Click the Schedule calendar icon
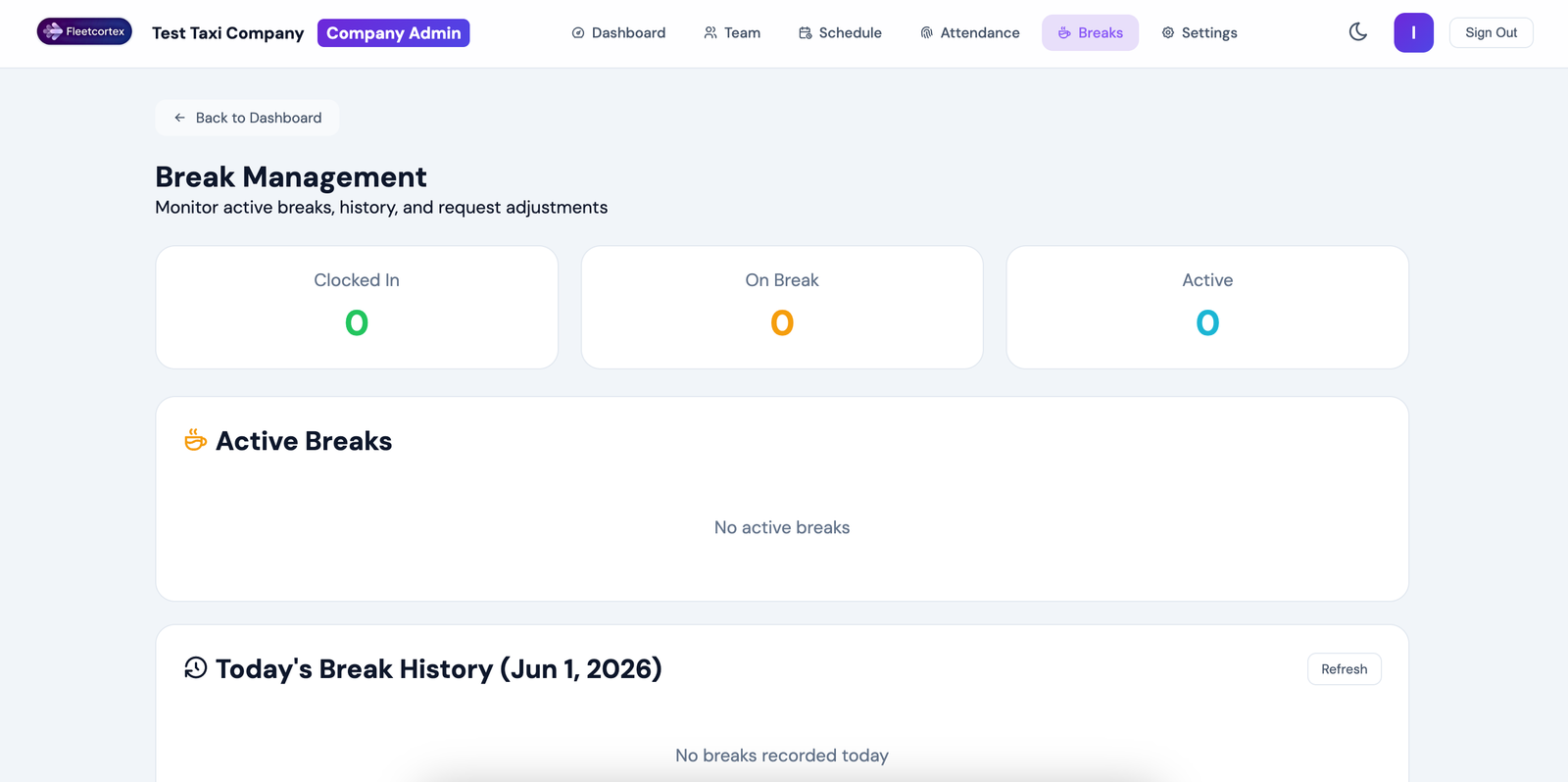 click(806, 33)
